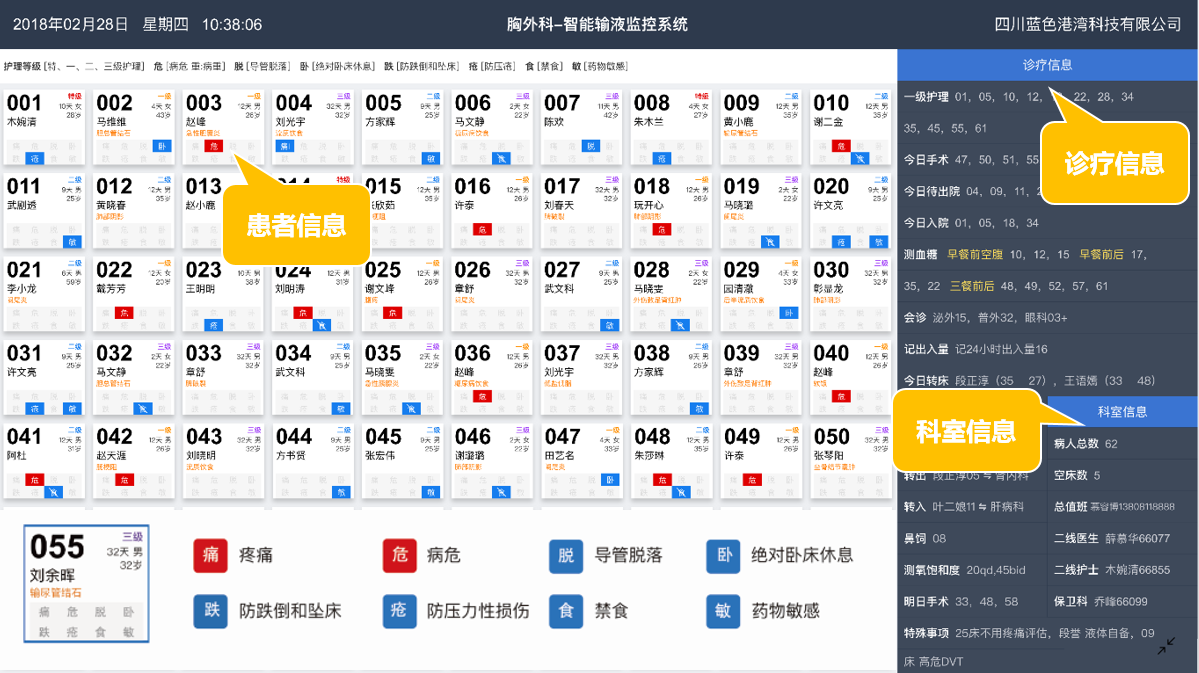Open patient card 044 方书贤
Image resolution: width=1199 pixels, height=673 pixels.
pos(313,460)
